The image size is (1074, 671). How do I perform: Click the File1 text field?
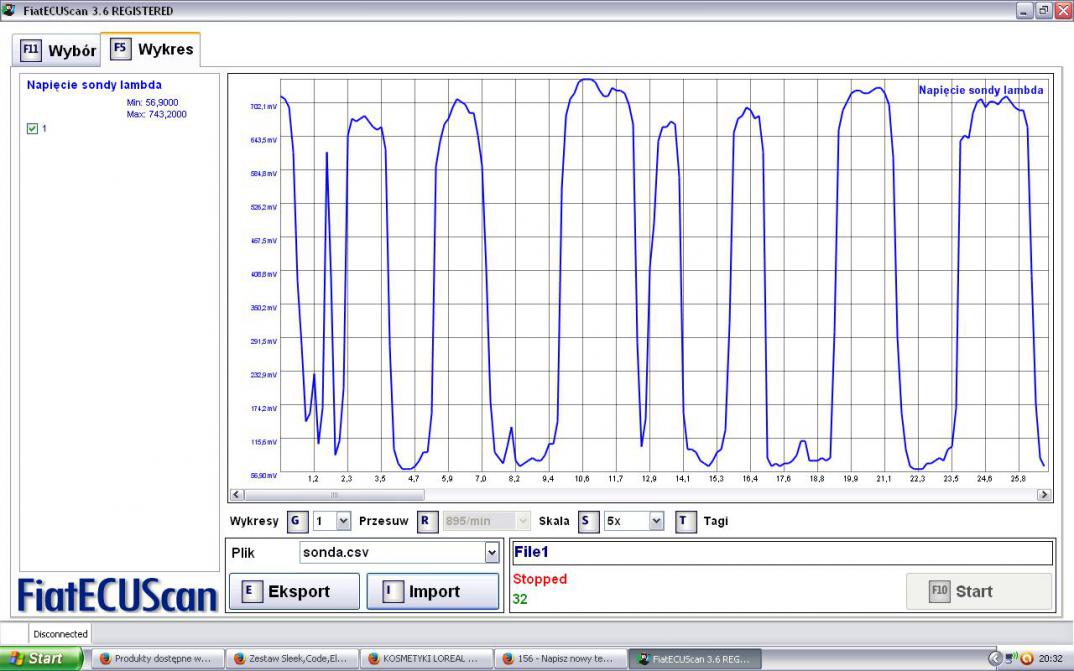781,552
